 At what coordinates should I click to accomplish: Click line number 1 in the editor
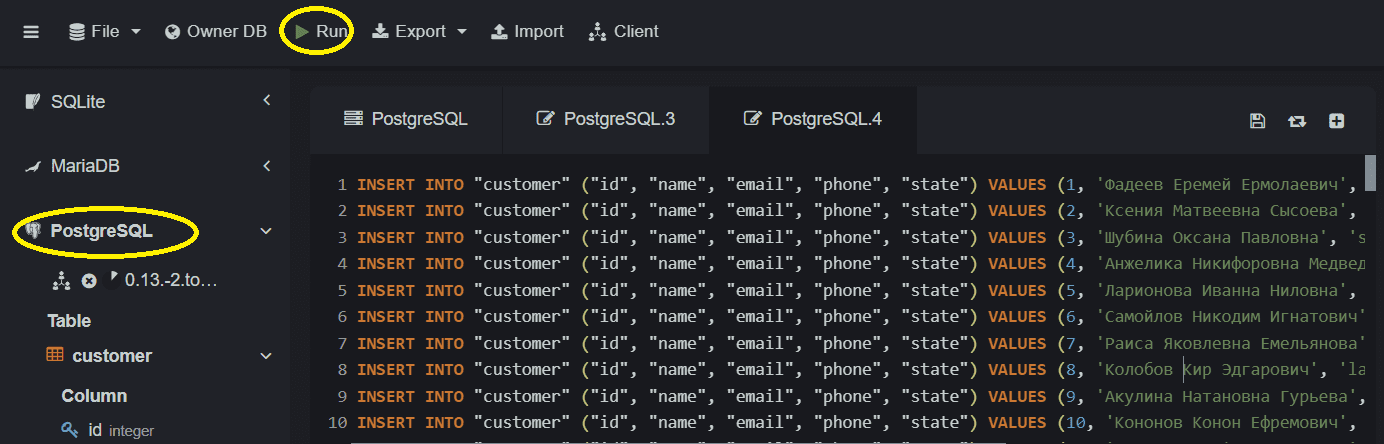coord(342,184)
